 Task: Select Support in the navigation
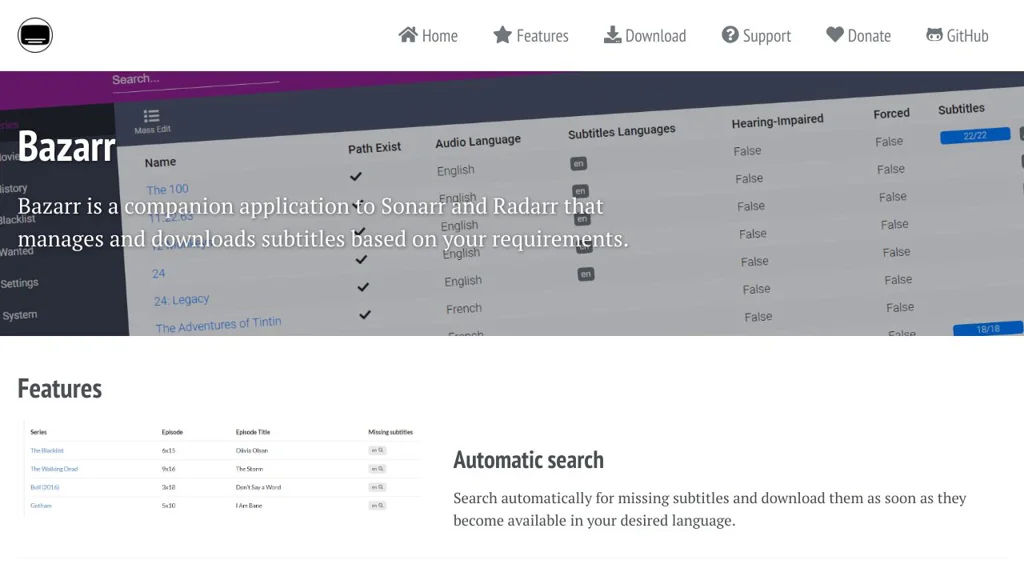click(x=756, y=35)
